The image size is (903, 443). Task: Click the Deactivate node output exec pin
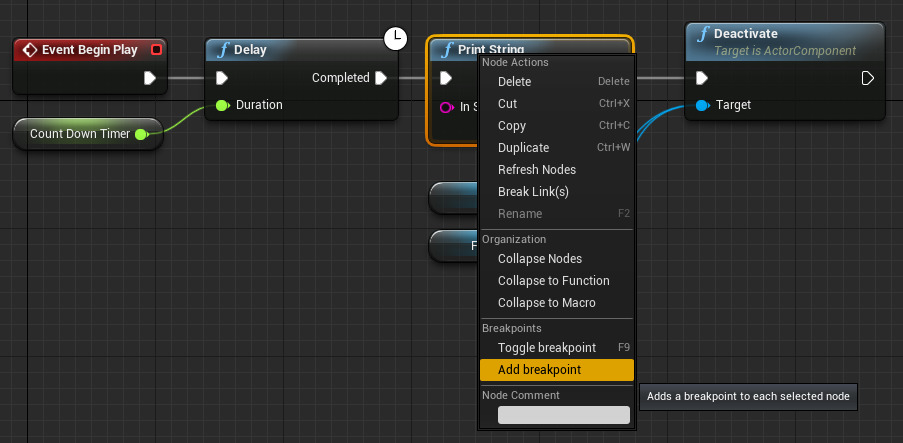[x=868, y=78]
